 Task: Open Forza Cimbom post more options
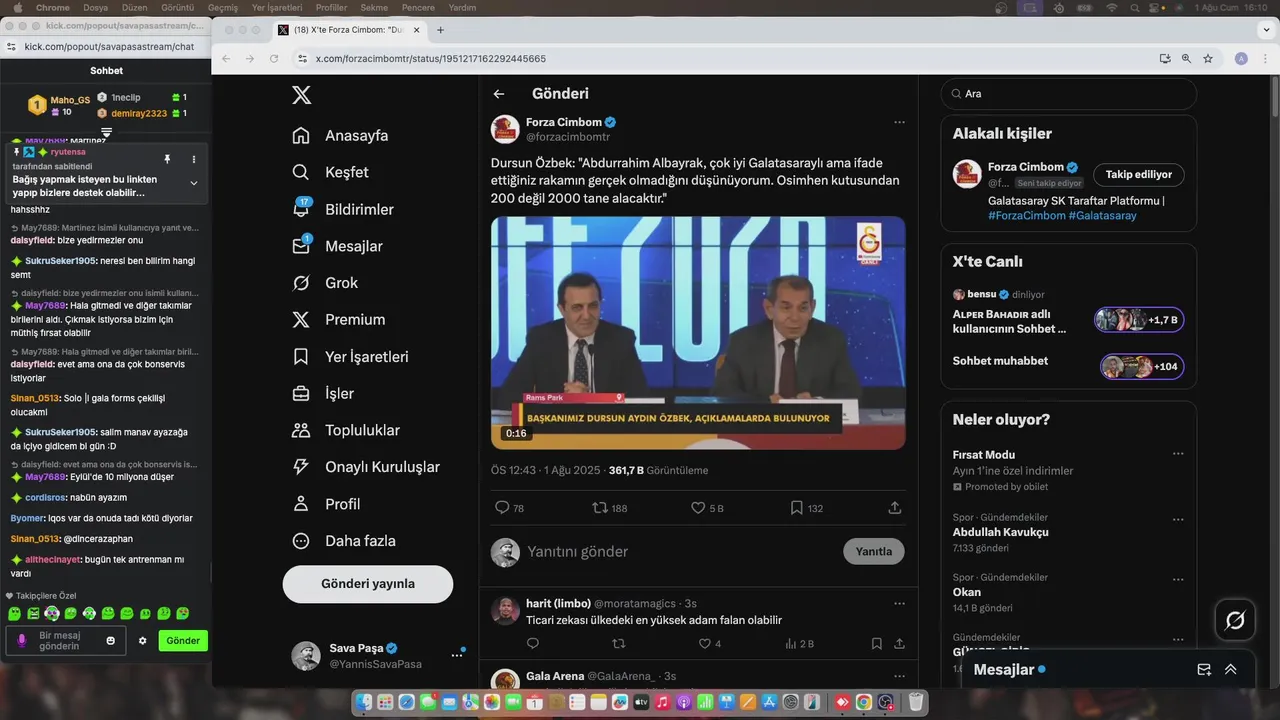pos(899,122)
